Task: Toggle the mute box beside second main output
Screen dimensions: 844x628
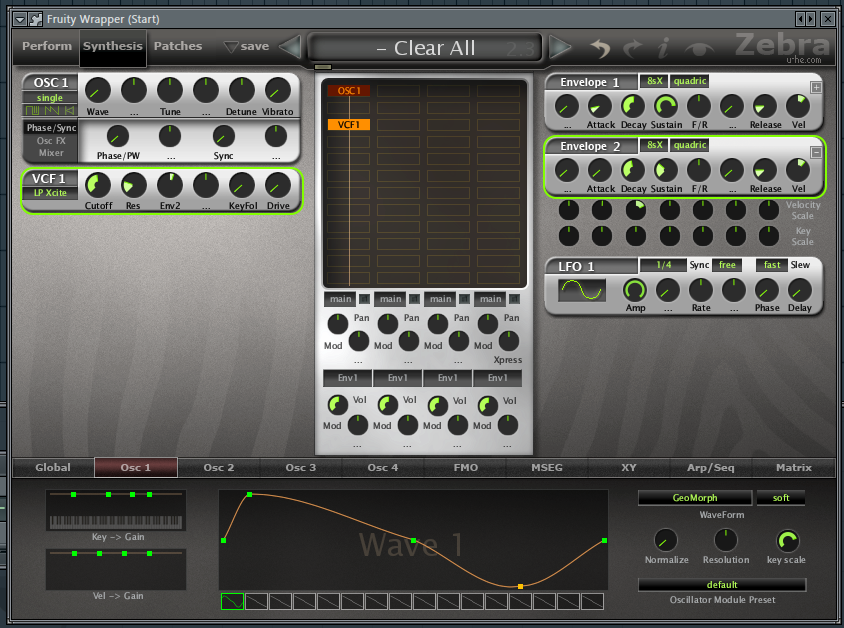Action: (x=414, y=299)
